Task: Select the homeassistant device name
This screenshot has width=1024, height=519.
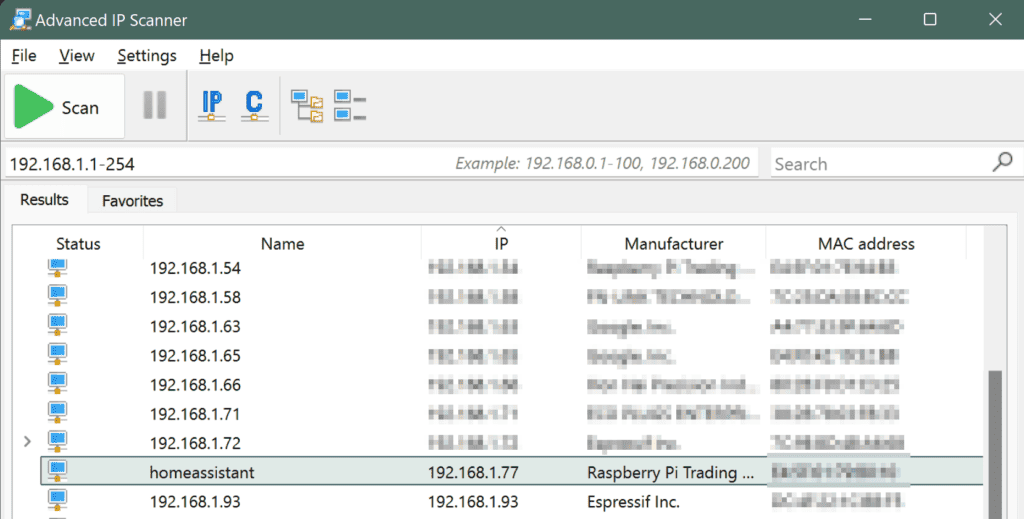Action: (202, 473)
